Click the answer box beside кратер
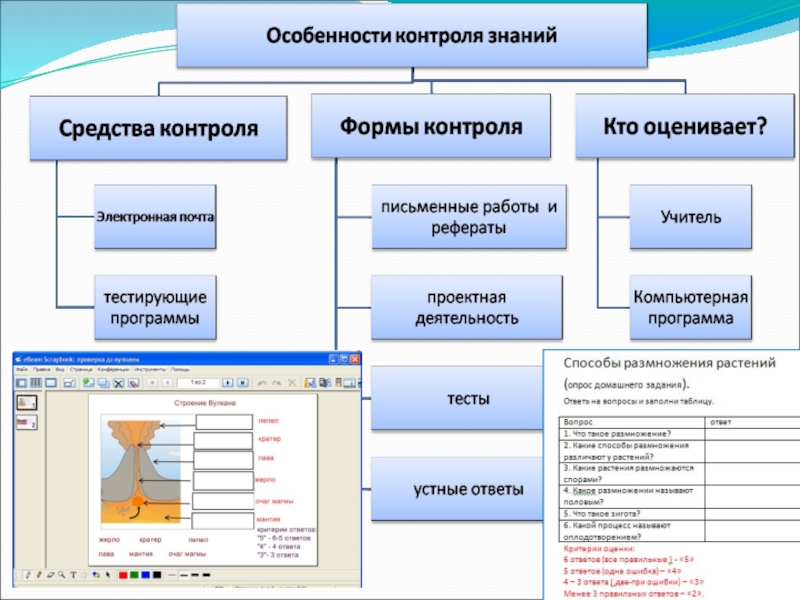800x600 pixels. [x=223, y=441]
